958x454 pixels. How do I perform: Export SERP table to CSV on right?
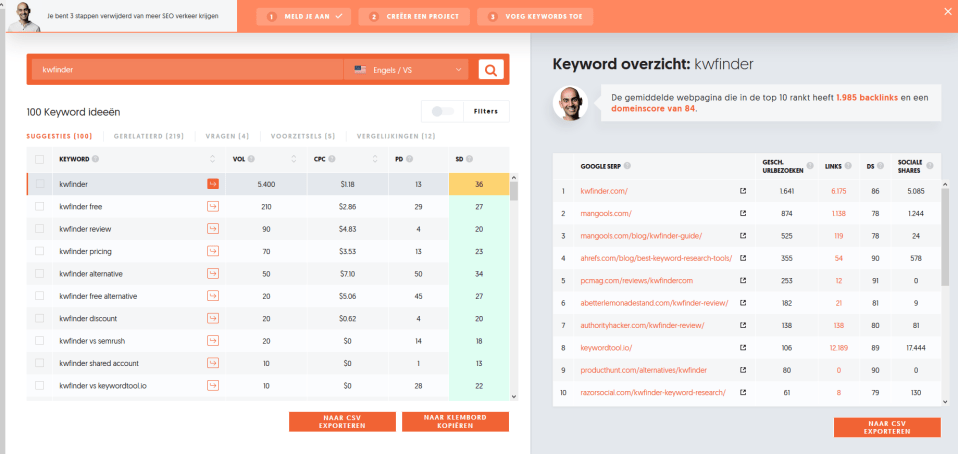pyautogui.click(x=887, y=428)
